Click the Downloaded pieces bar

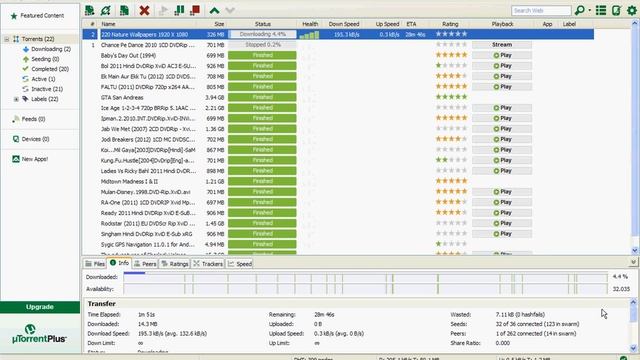(x=365, y=277)
